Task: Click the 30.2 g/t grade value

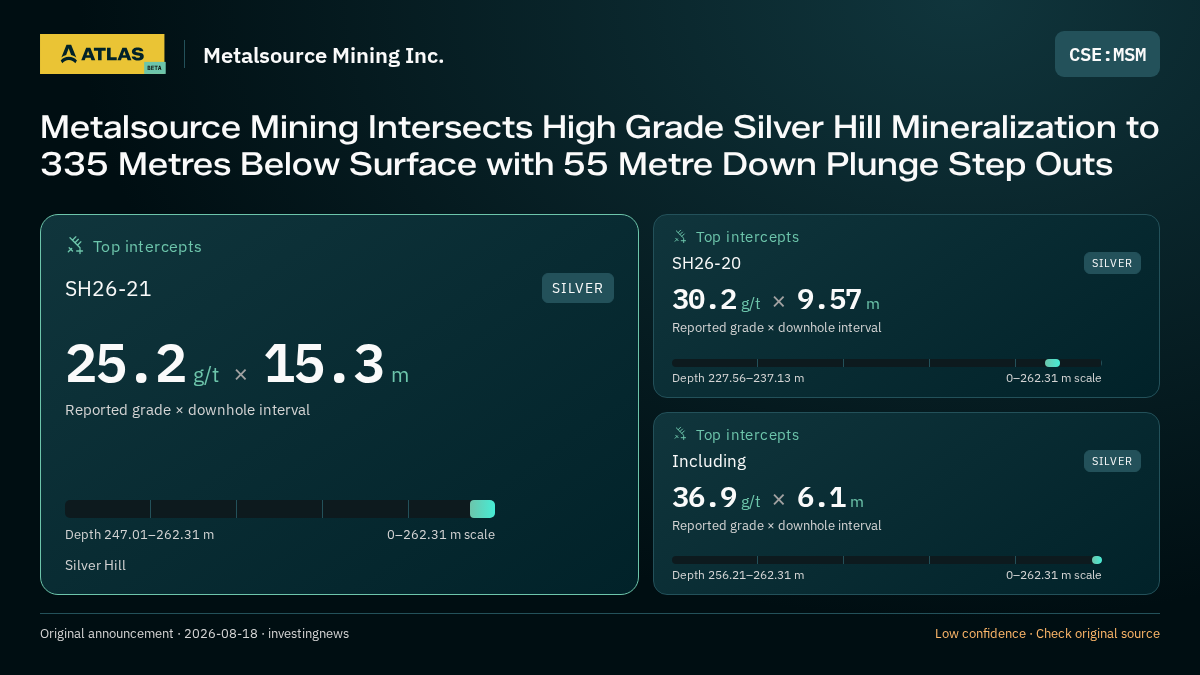Action: [716, 300]
